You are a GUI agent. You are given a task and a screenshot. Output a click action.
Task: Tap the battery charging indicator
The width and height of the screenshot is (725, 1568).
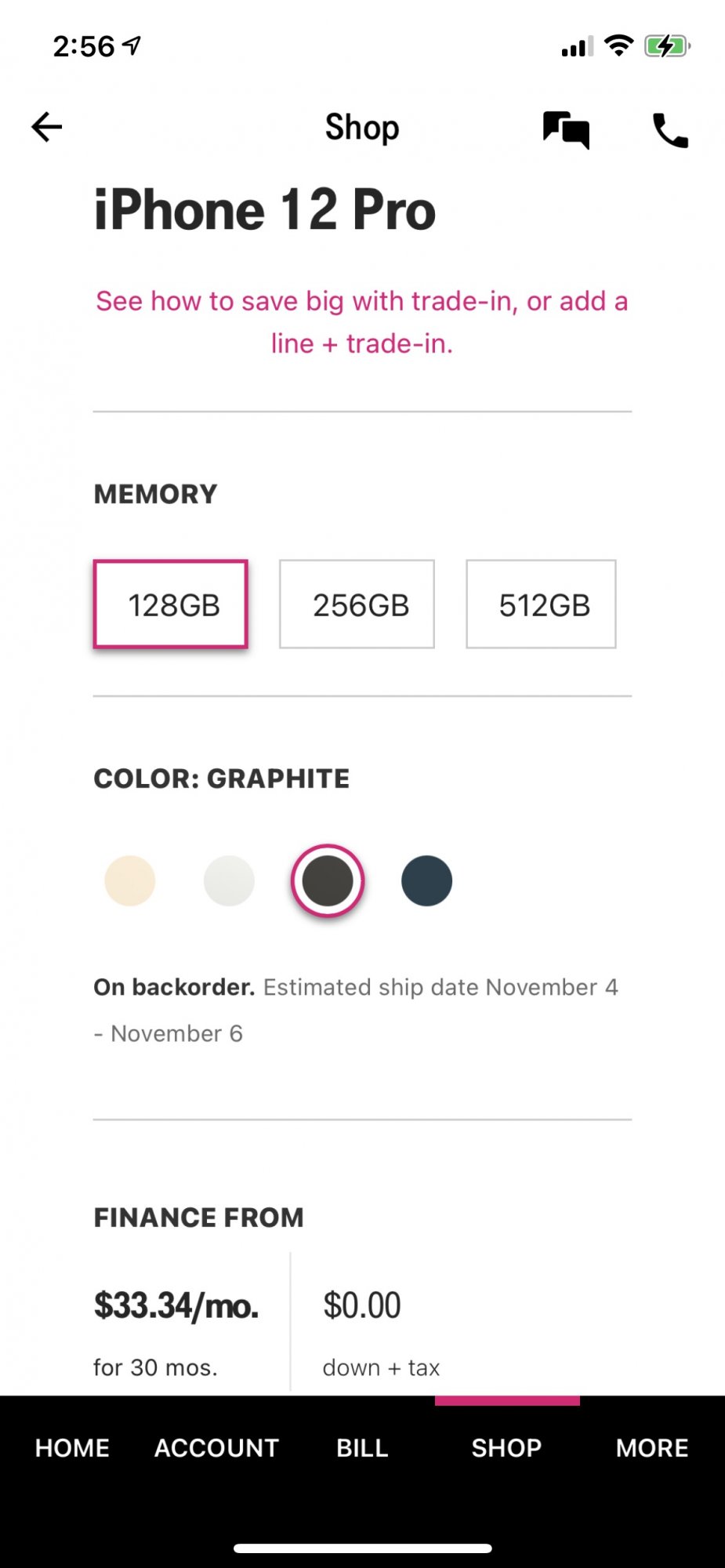coord(667,46)
